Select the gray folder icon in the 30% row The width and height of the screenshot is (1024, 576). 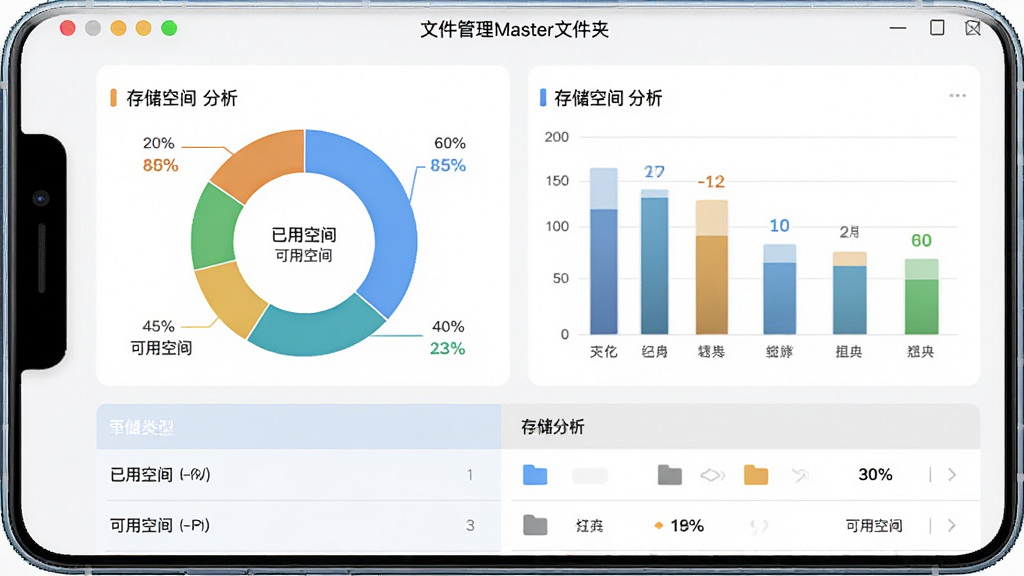click(x=669, y=475)
